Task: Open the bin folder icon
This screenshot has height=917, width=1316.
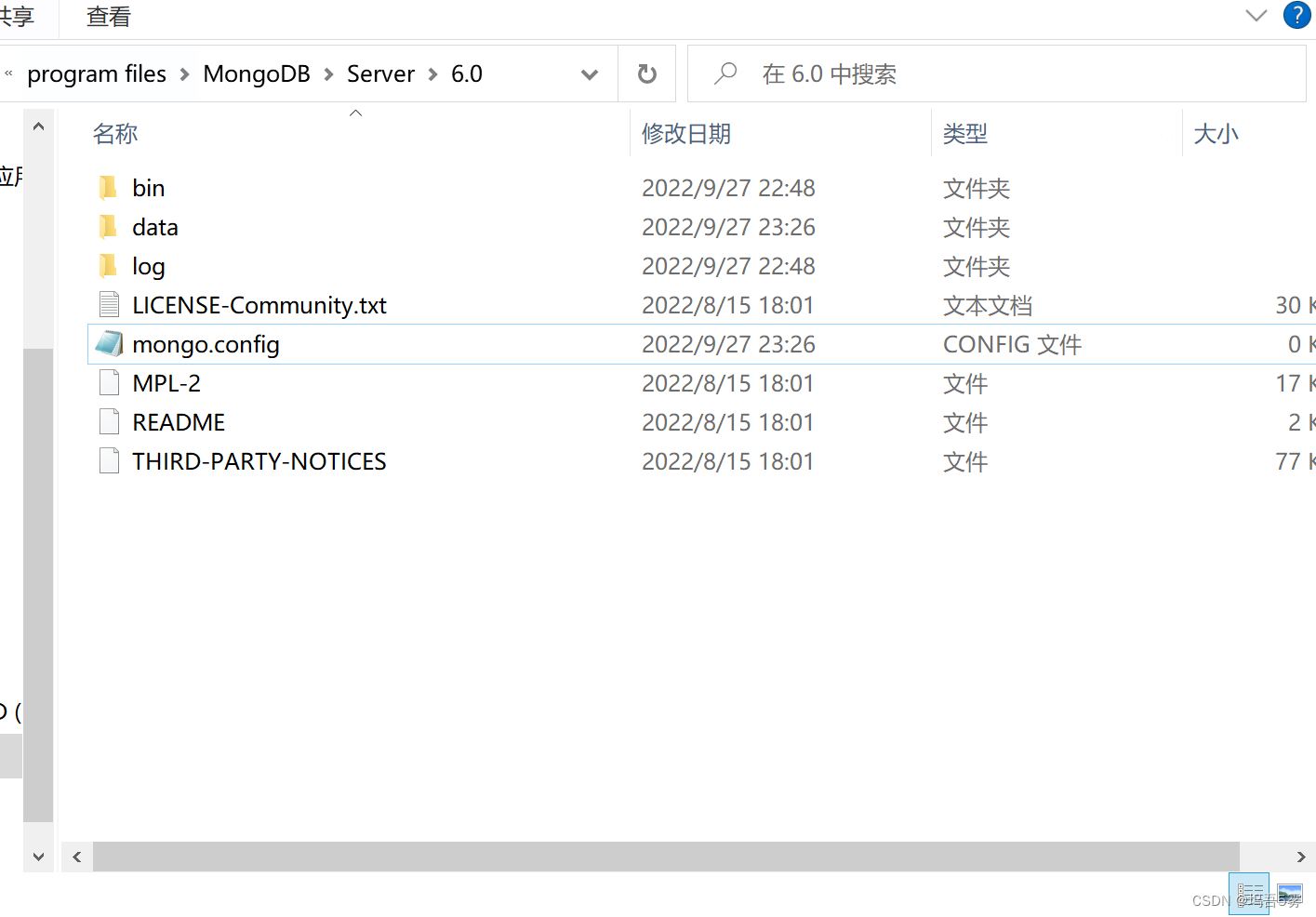Action: click(x=109, y=188)
